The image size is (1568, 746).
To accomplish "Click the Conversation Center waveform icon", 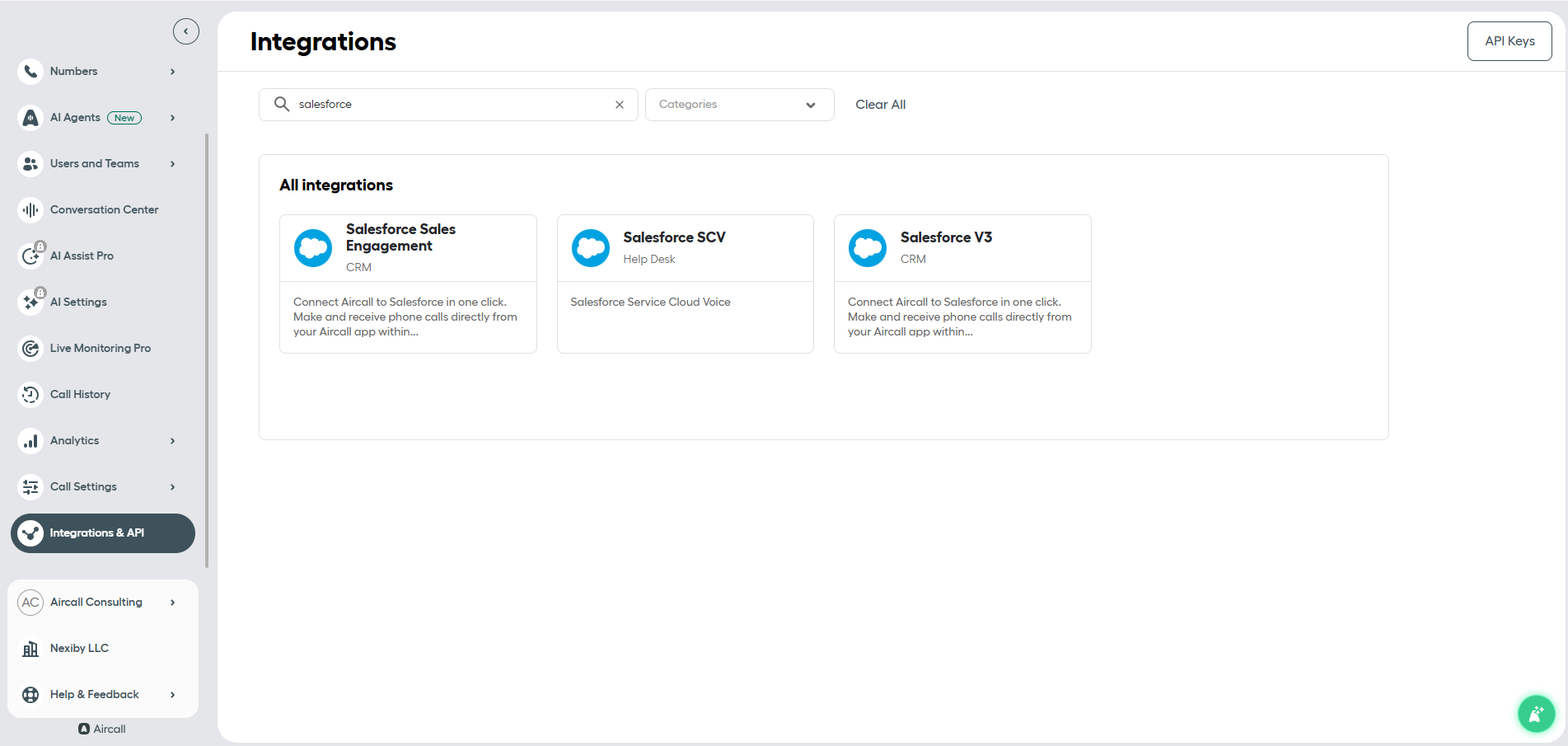I will point(30,210).
